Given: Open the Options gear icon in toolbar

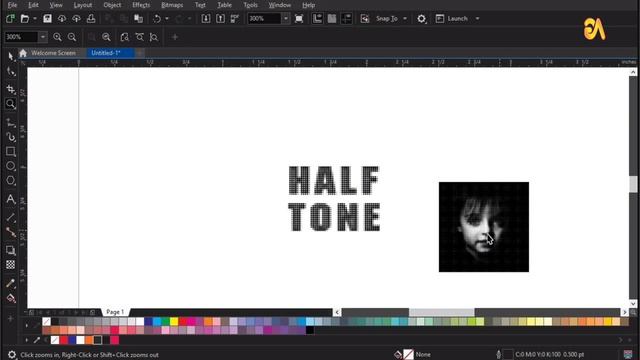Looking at the screenshot, I should tap(421, 18).
